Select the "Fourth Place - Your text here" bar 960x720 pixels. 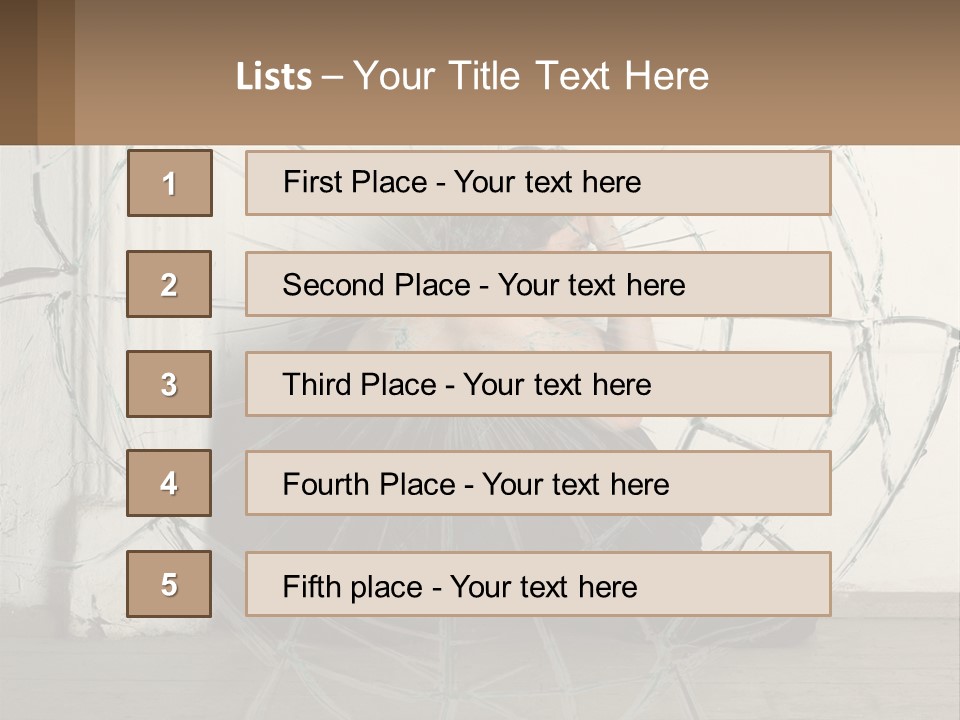[x=538, y=484]
